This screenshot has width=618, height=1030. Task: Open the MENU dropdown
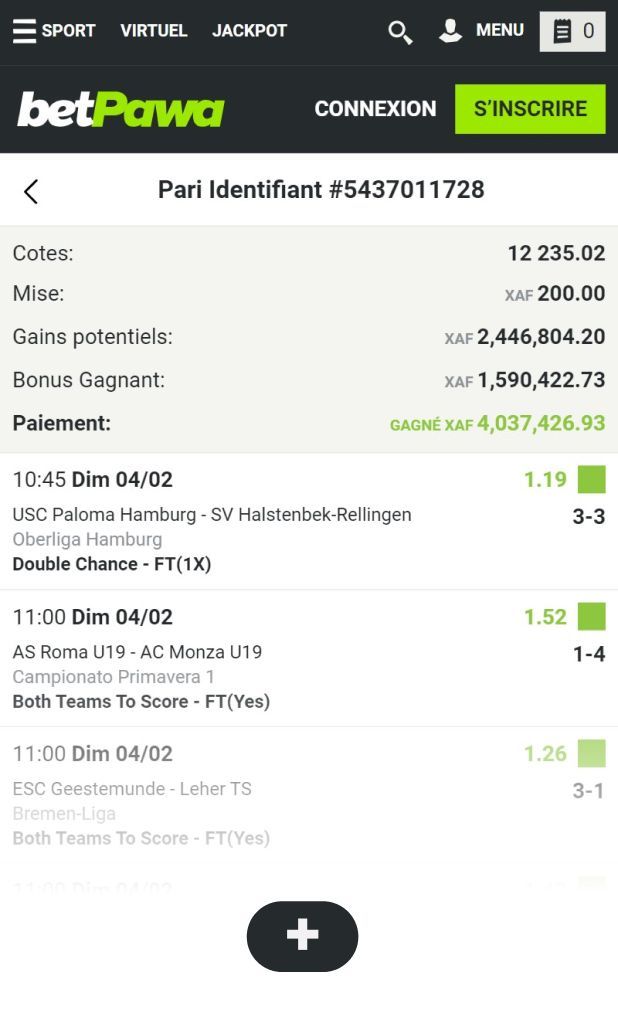499,31
